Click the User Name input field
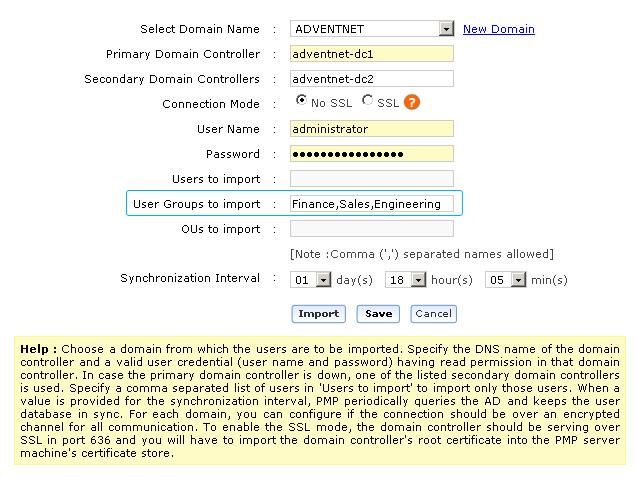Image resolution: width=636 pixels, height=477 pixels. tap(372, 129)
